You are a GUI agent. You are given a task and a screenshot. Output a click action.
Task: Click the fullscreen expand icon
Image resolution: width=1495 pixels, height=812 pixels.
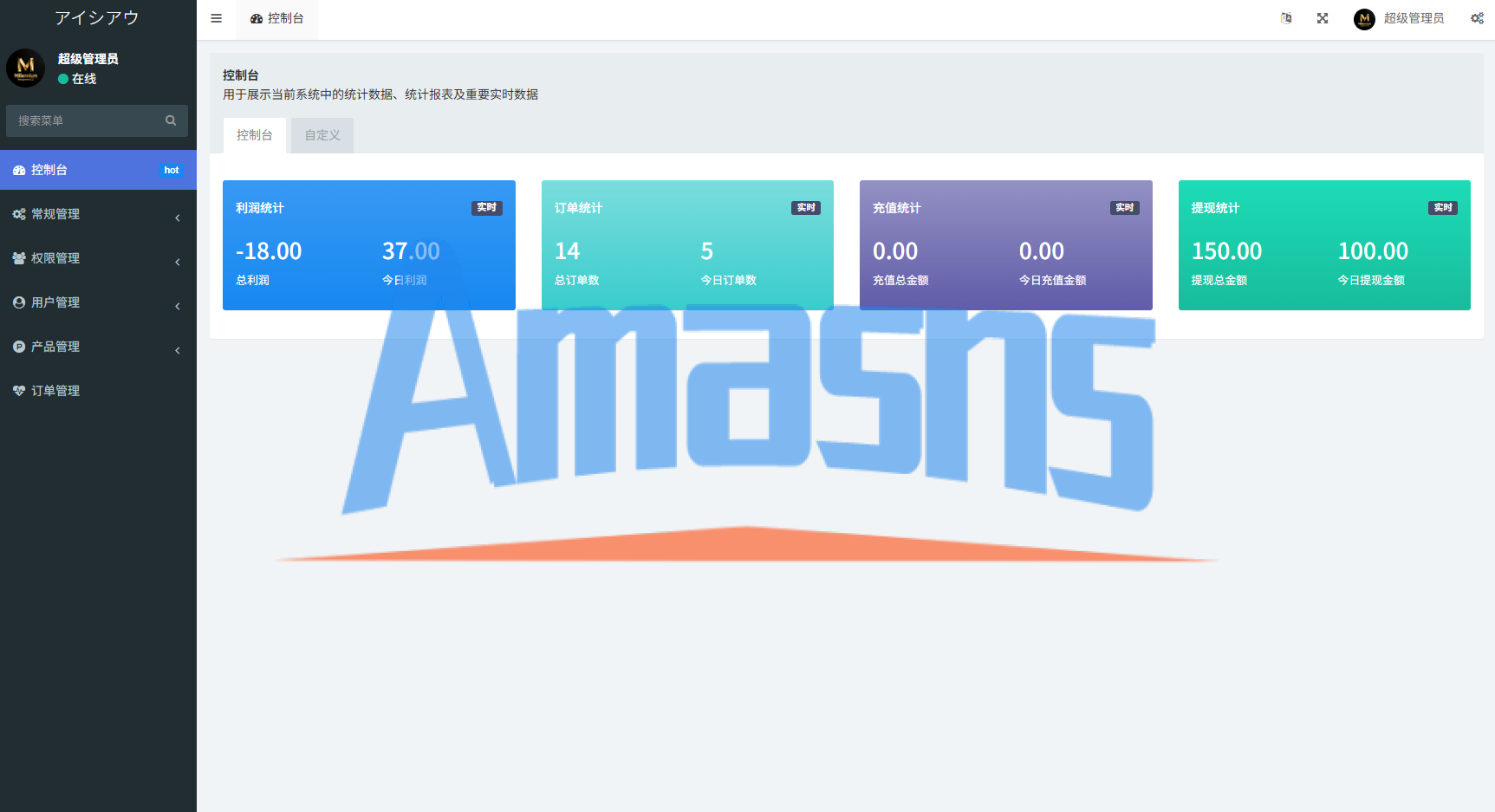1323,18
